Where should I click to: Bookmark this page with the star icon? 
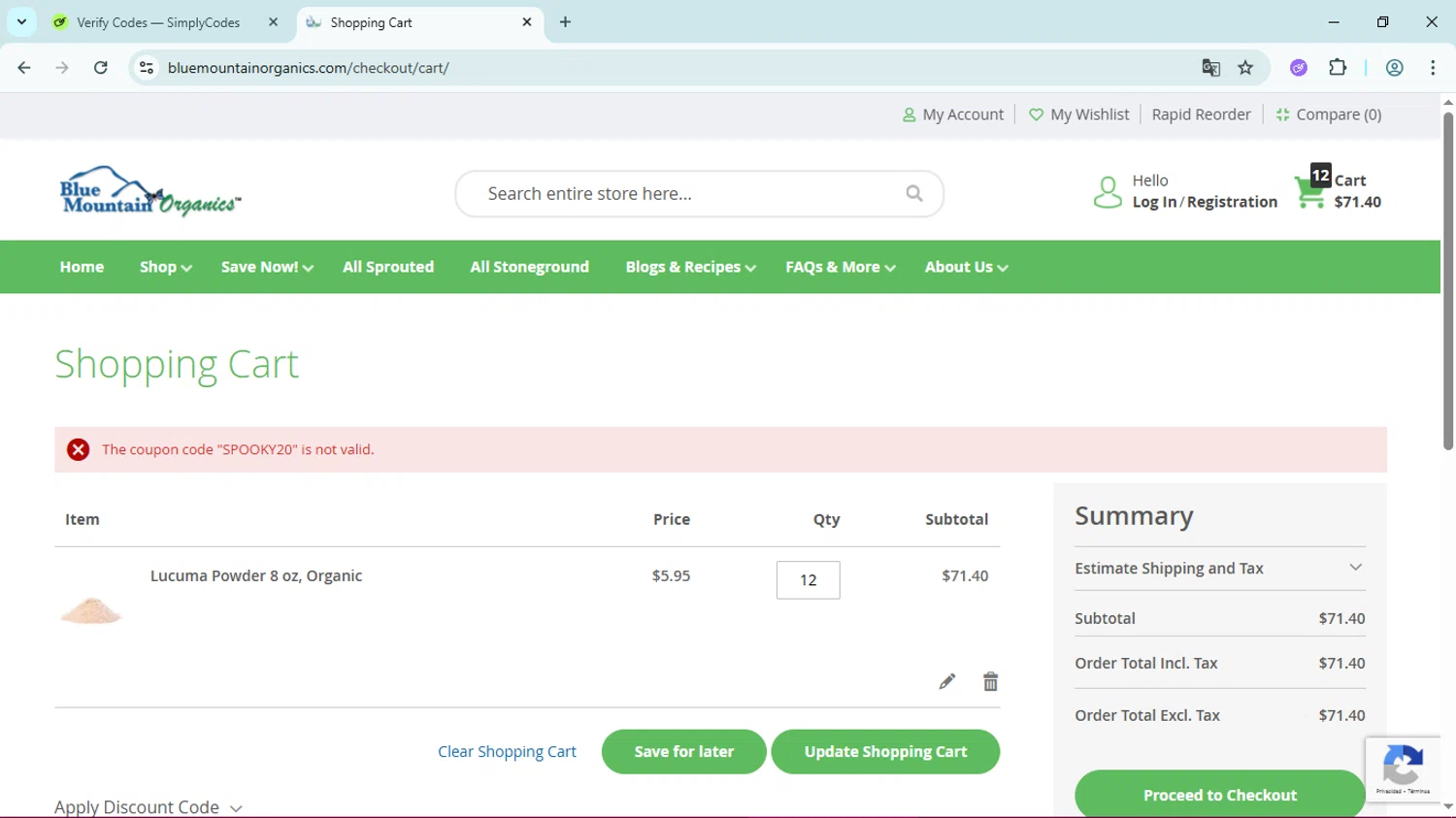click(1245, 68)
